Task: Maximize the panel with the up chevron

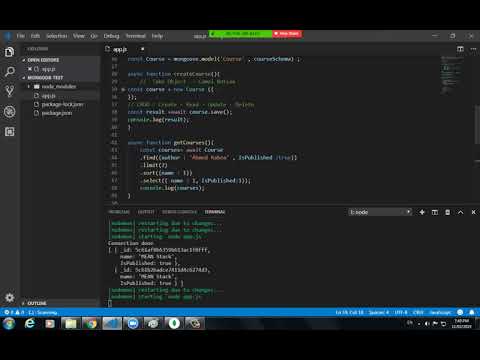Action: pos(460,212)
